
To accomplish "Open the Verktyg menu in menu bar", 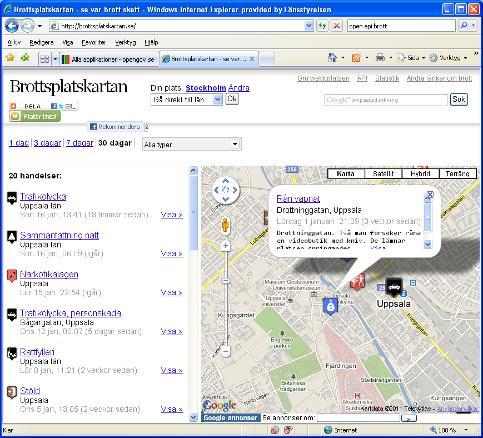I will (x=125, y=42).
